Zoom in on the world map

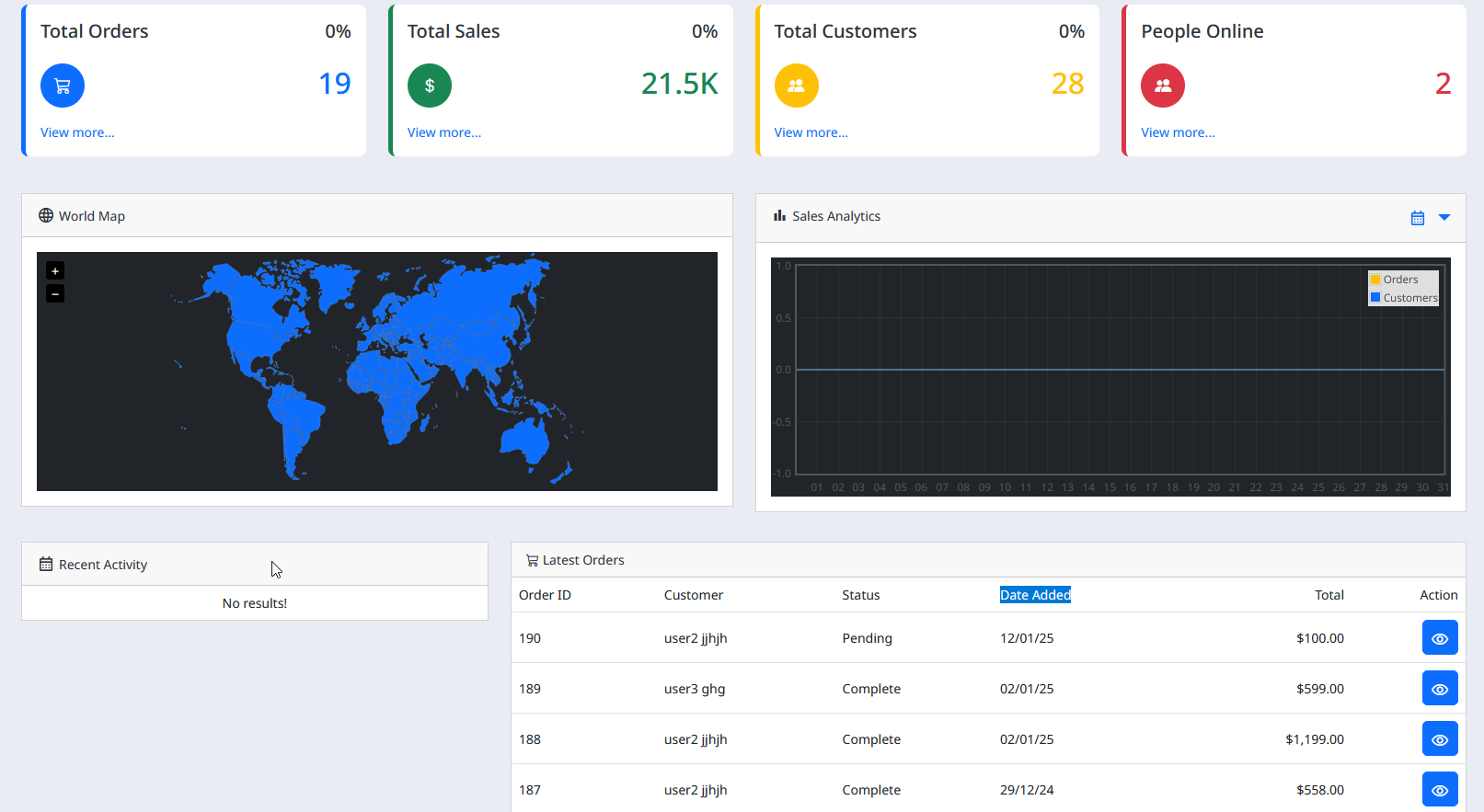click(x=55, y=271)
